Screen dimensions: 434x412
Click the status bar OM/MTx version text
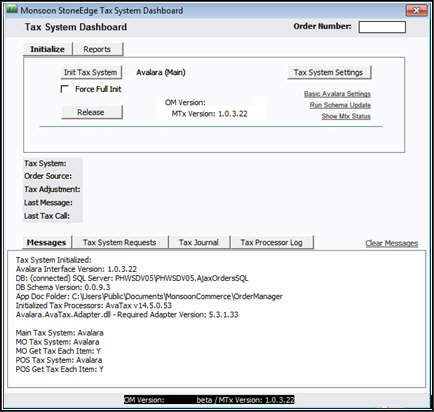pos(209,400)
